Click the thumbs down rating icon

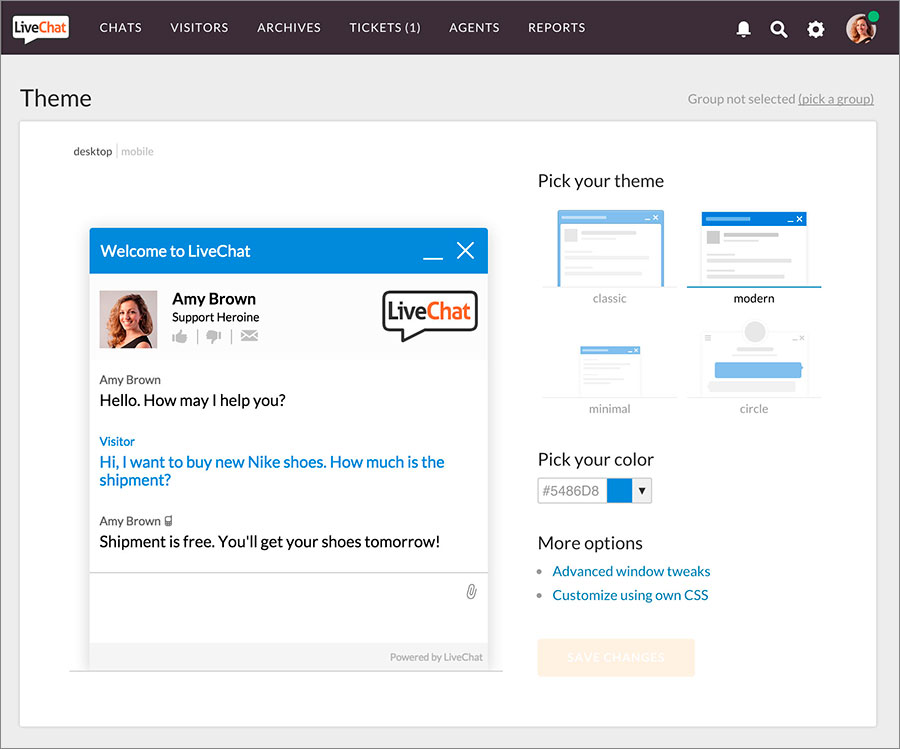214,336
